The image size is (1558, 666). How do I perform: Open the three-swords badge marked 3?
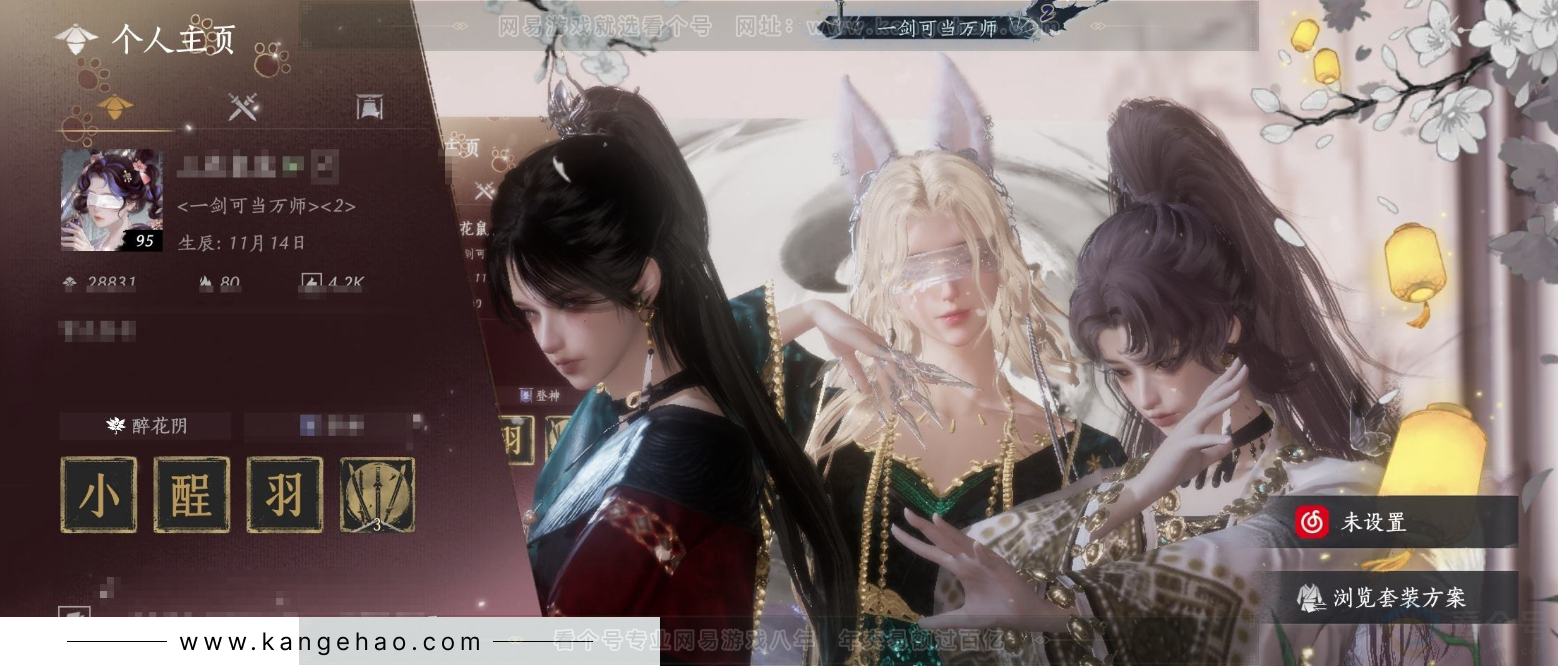click(x=377, y=495)
